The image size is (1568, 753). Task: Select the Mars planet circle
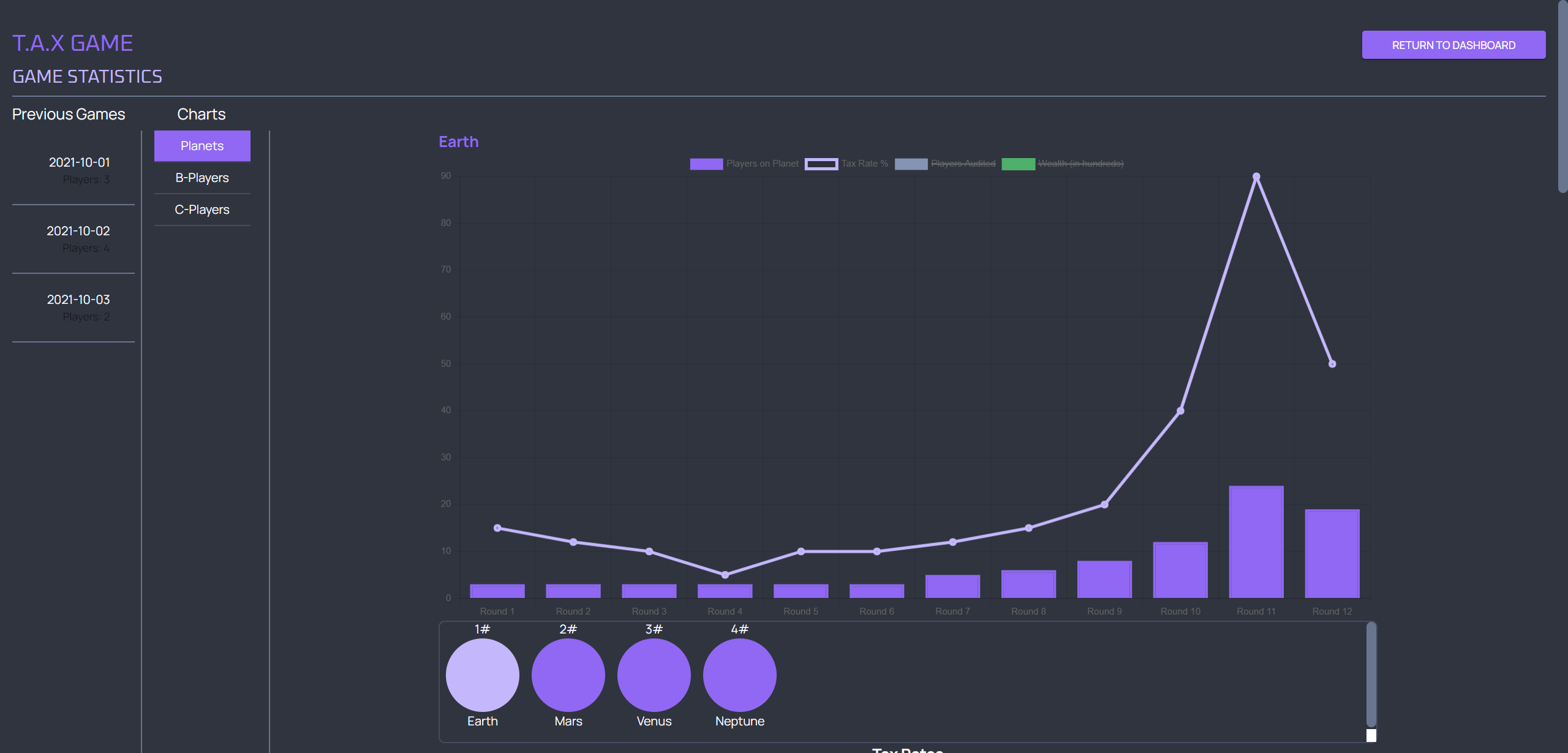[568, 675]
